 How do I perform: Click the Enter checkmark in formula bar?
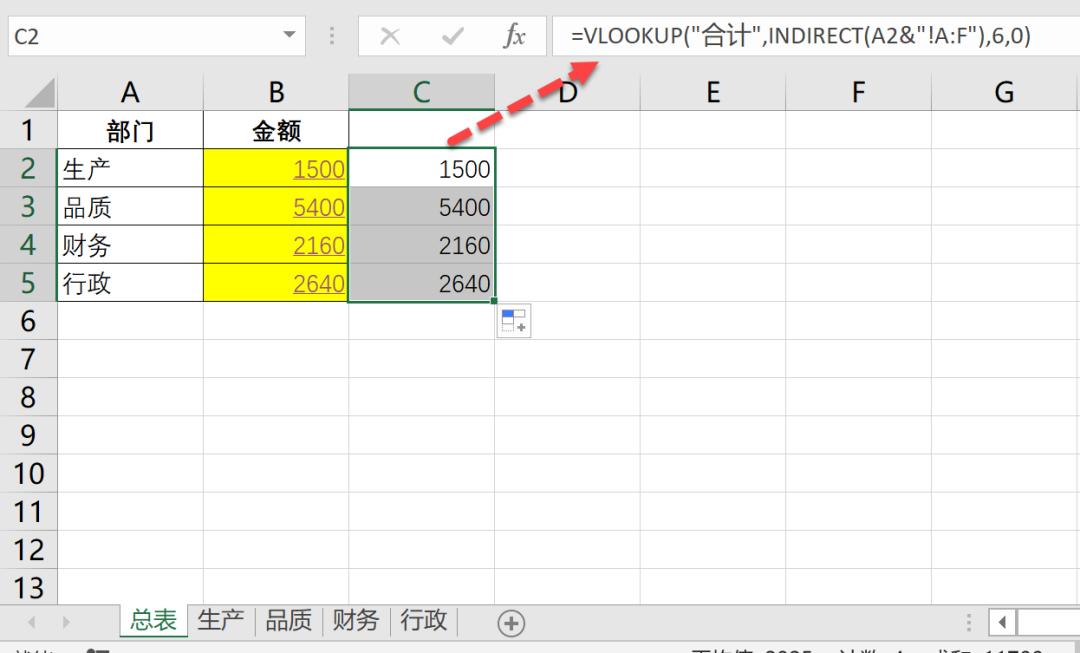pos(452,37)
